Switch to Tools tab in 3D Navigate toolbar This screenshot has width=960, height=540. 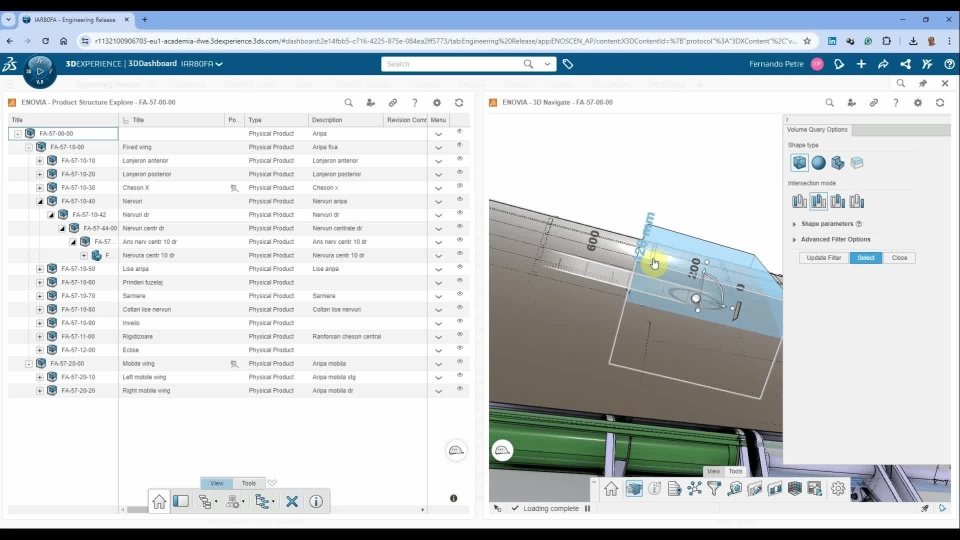[x=735, y=471]
